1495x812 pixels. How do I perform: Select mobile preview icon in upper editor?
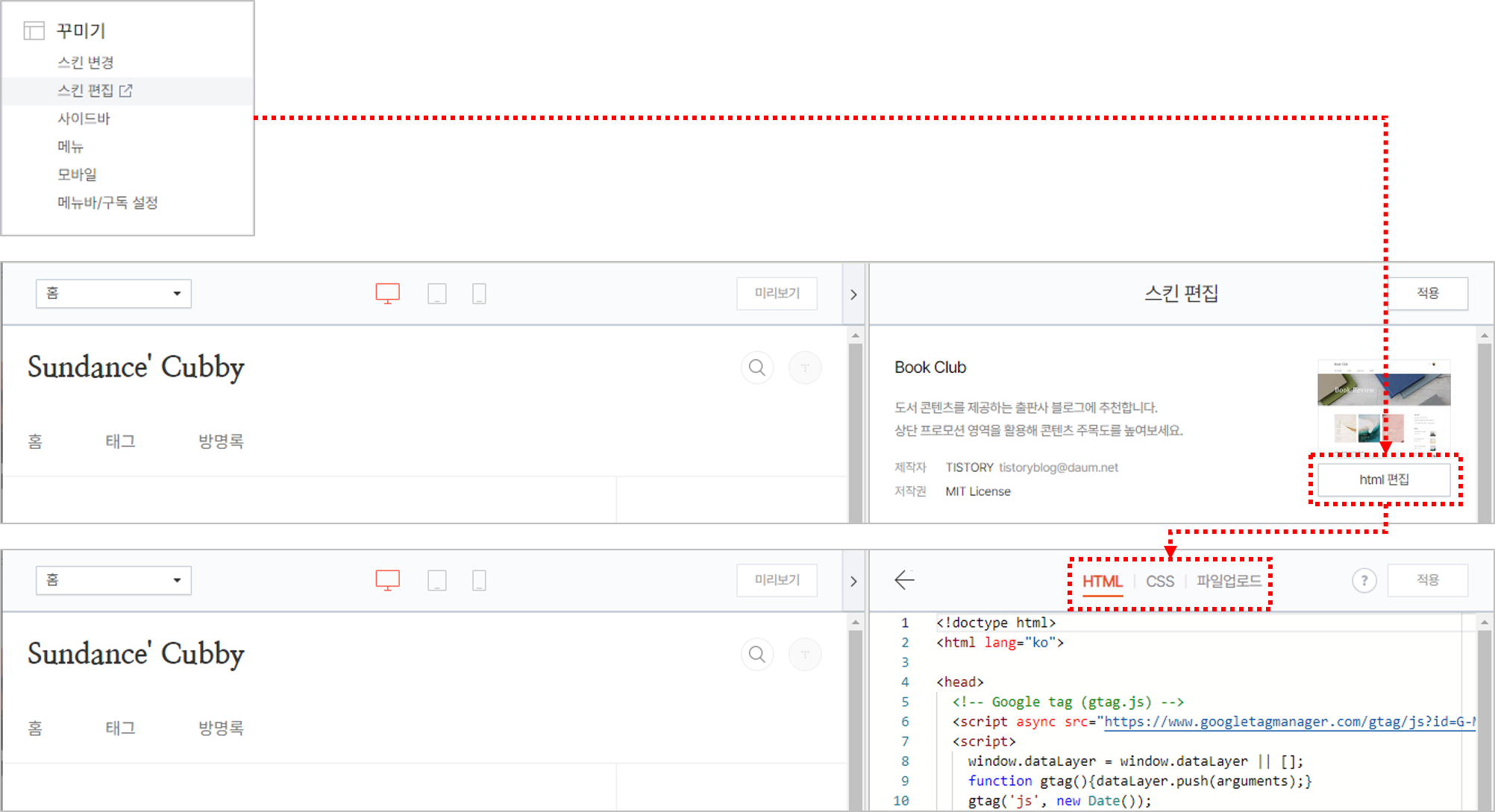click(x=479, y=293)
